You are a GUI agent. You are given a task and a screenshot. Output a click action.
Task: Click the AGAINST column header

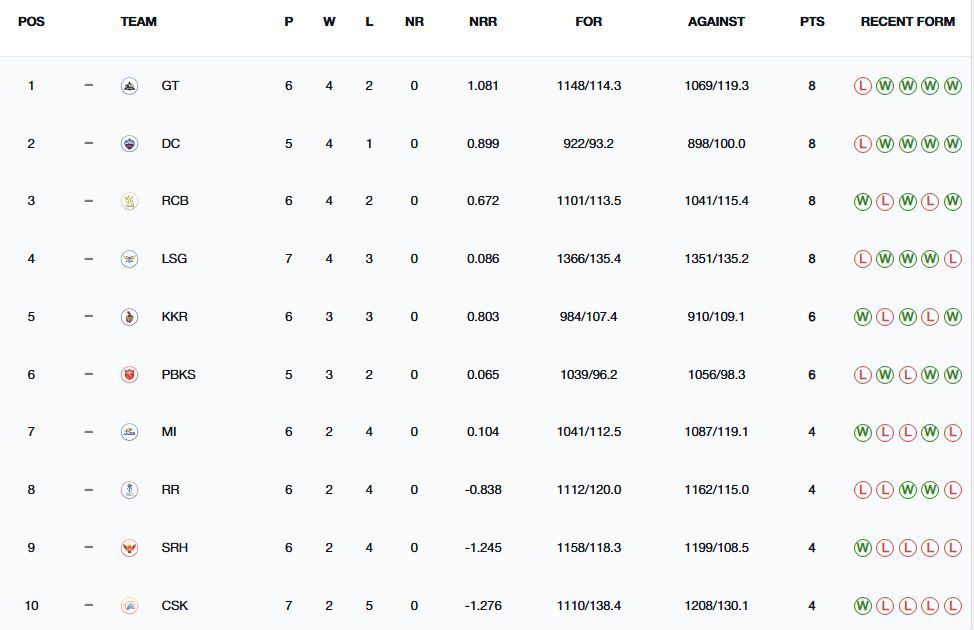716,22
